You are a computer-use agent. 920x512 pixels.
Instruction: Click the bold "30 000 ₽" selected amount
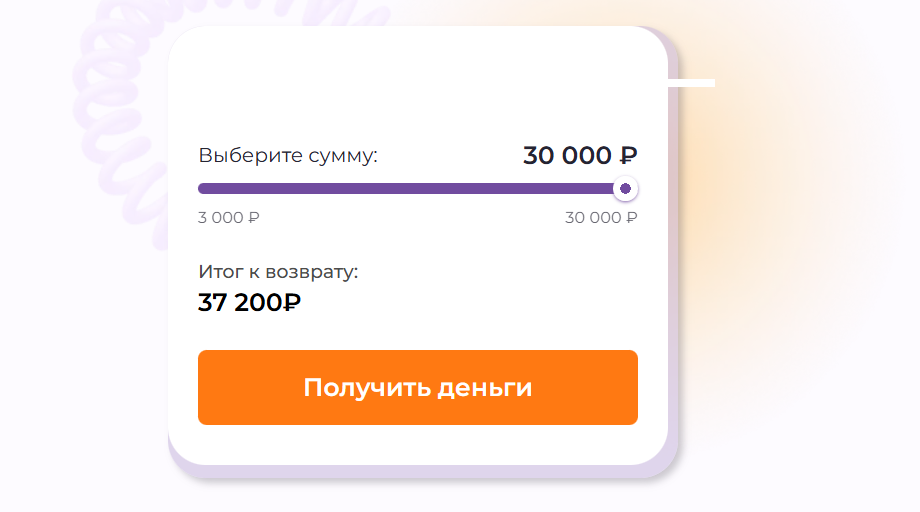coord(579,156)
